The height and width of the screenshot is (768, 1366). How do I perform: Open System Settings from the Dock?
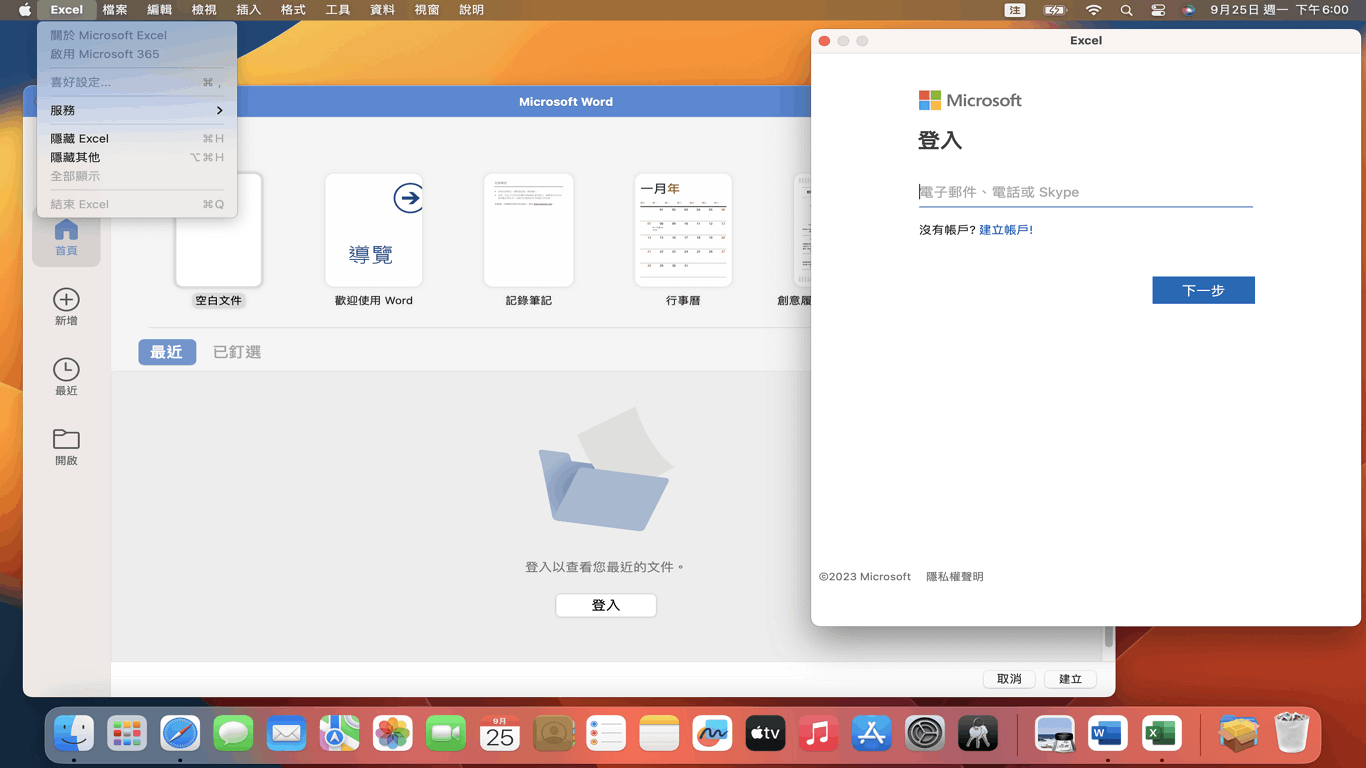click(925, 735)
